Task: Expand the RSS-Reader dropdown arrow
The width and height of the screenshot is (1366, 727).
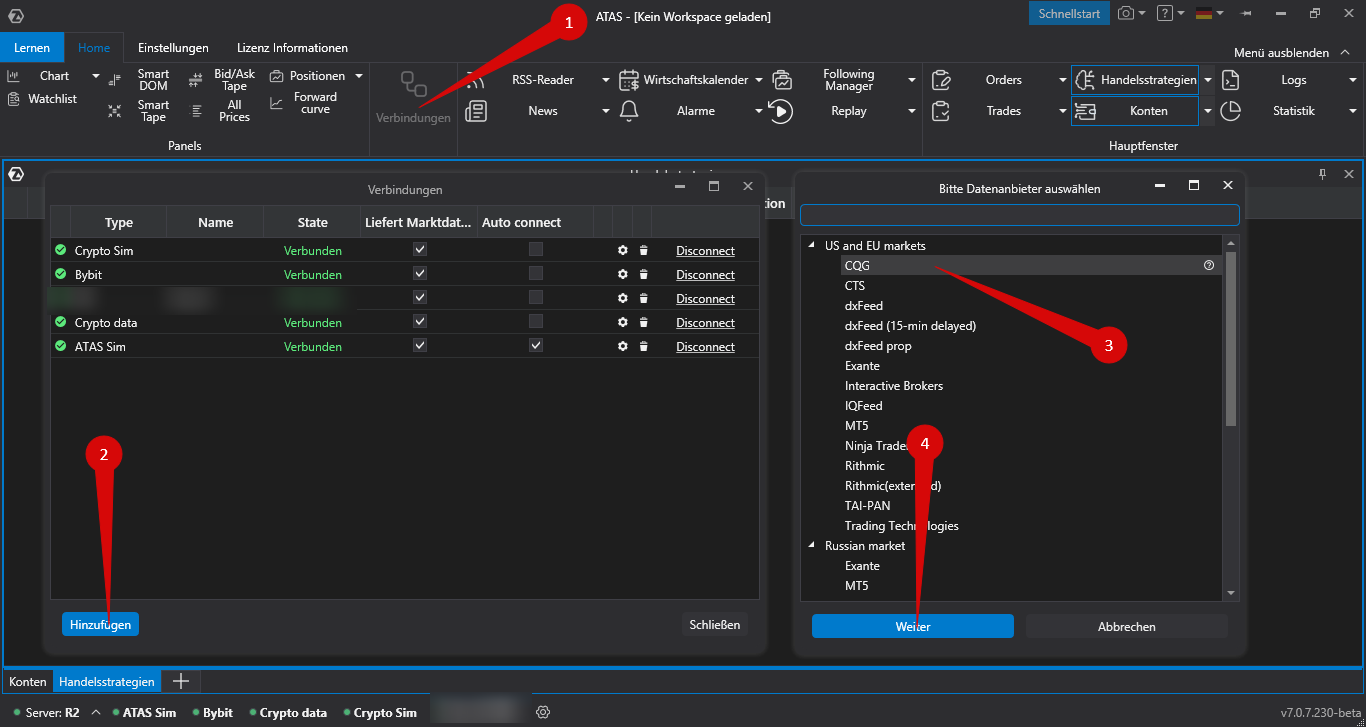Action: coord(606,80)
